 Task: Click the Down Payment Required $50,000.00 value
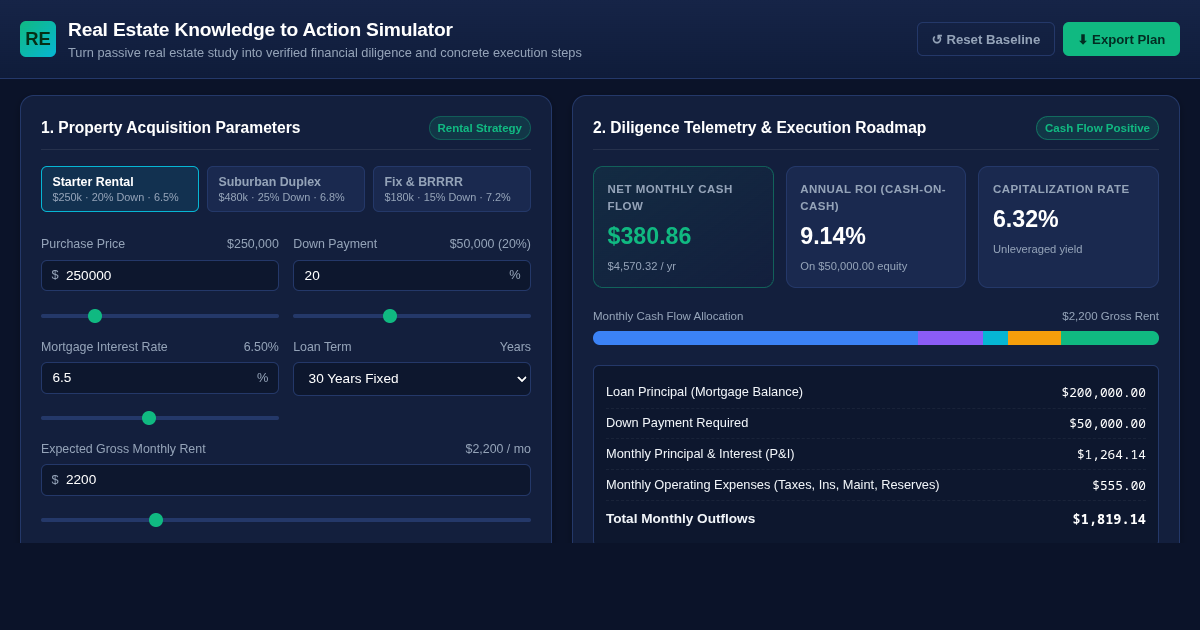pyautogui.click(x=1107, y=424)
